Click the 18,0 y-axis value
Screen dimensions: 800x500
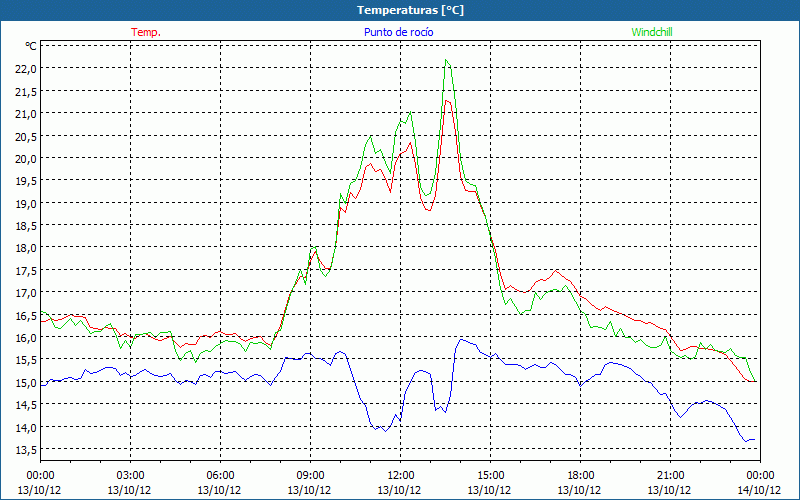pyautogui.click(x=26, y=248)
